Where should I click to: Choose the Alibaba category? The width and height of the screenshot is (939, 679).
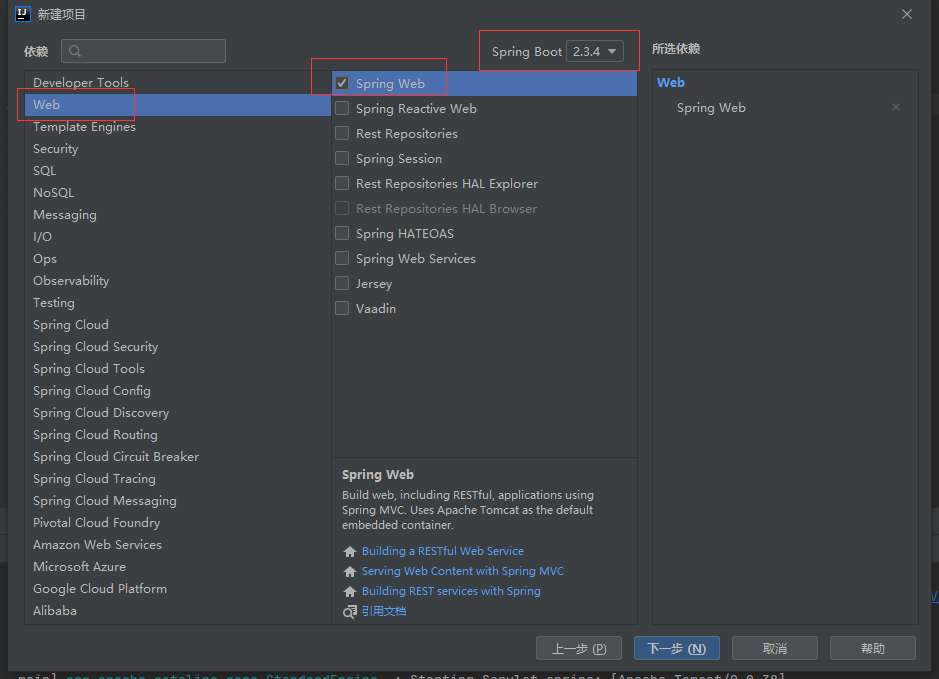pyautogui.click(x=178, y=611)
